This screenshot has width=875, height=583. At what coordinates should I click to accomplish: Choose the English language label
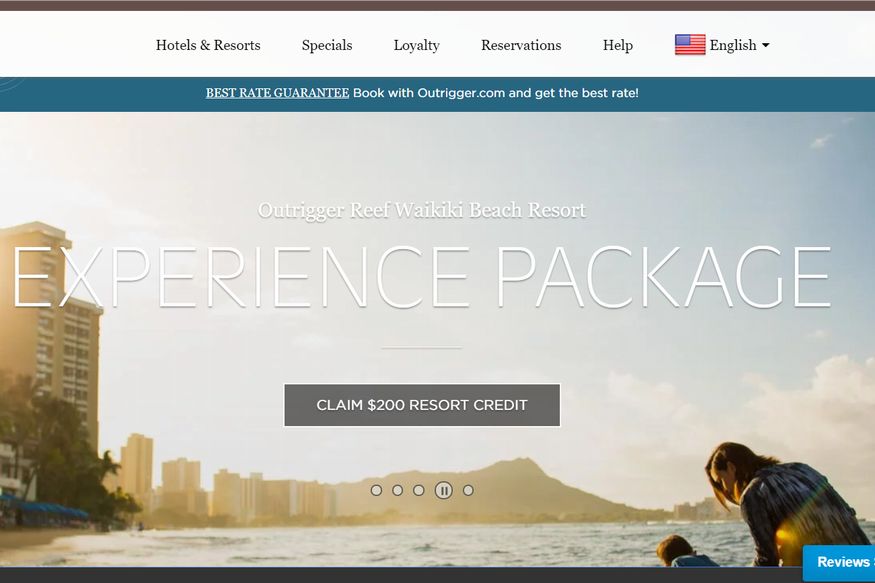click(733, 45)
